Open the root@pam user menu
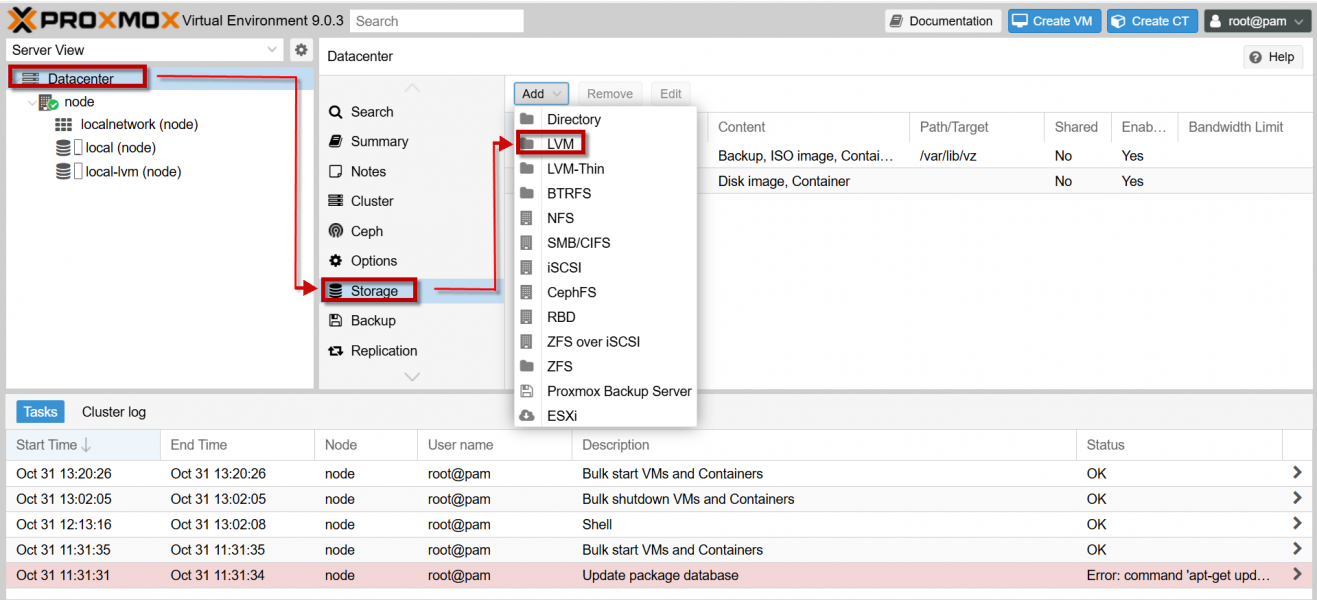Image resolution: width=1317 pixels, height=600 pixels. 1257,20
